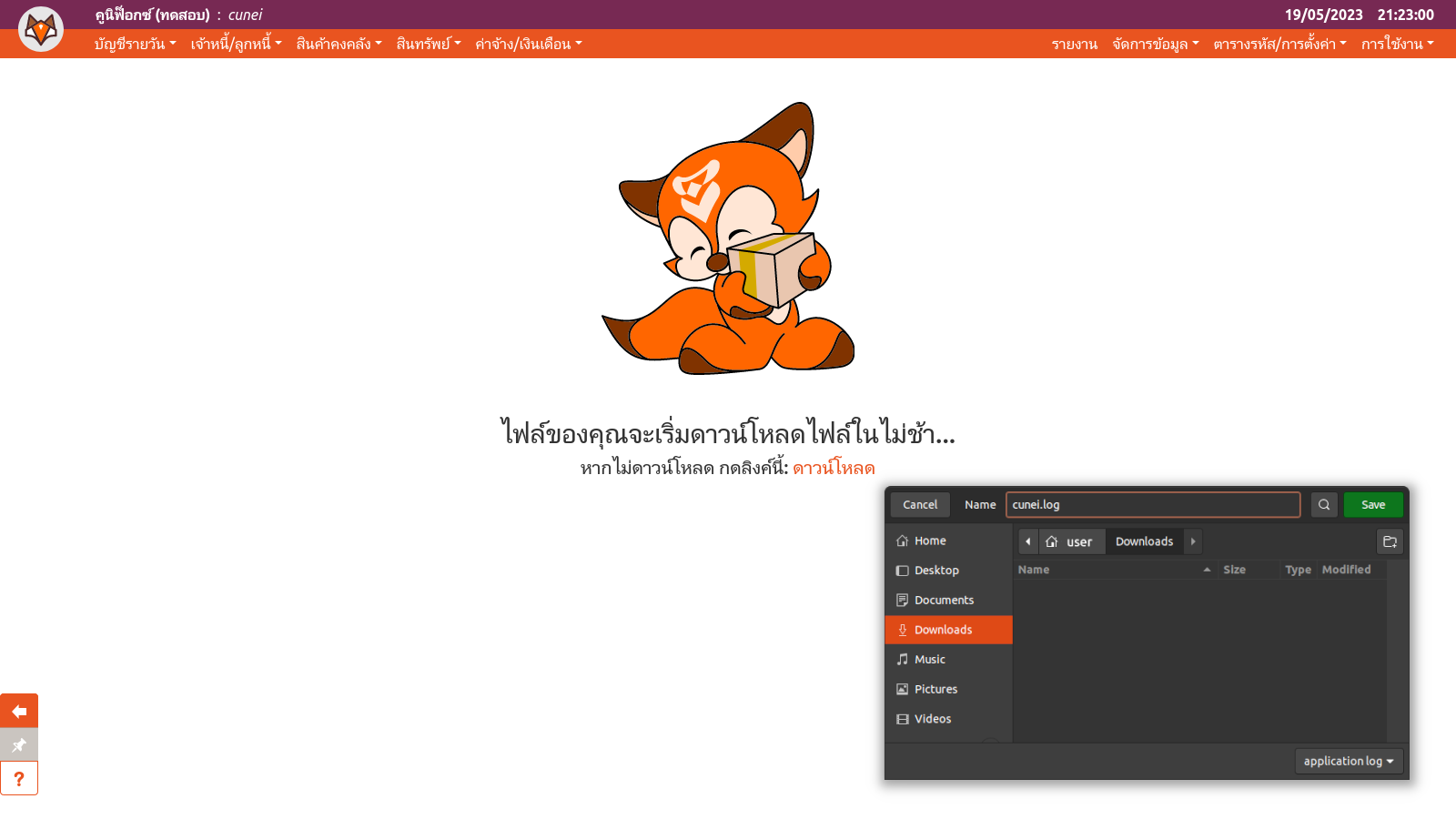Open help with the question mark icon

[19, 779]
